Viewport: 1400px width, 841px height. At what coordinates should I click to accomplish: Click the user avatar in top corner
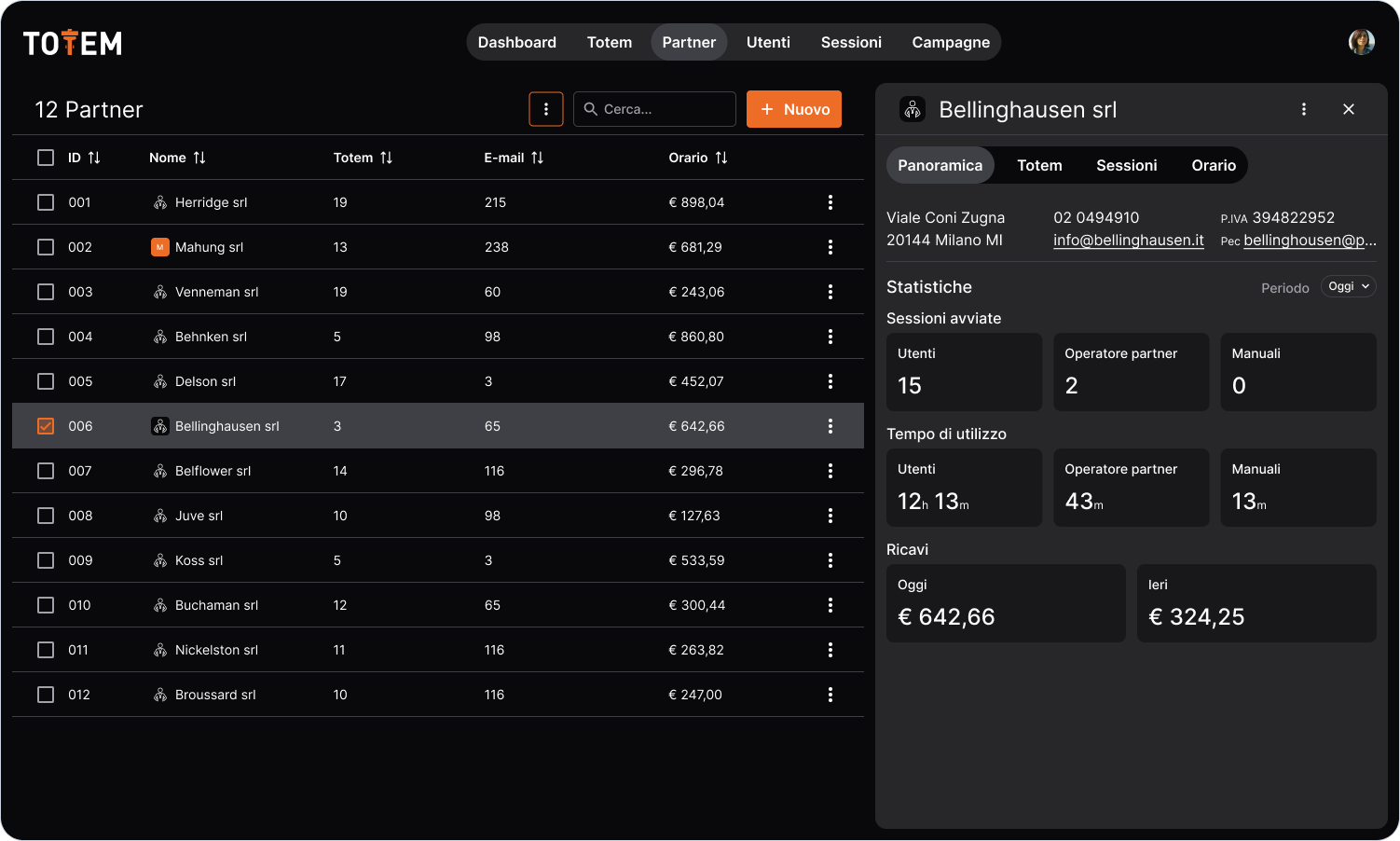(1362, 42)
